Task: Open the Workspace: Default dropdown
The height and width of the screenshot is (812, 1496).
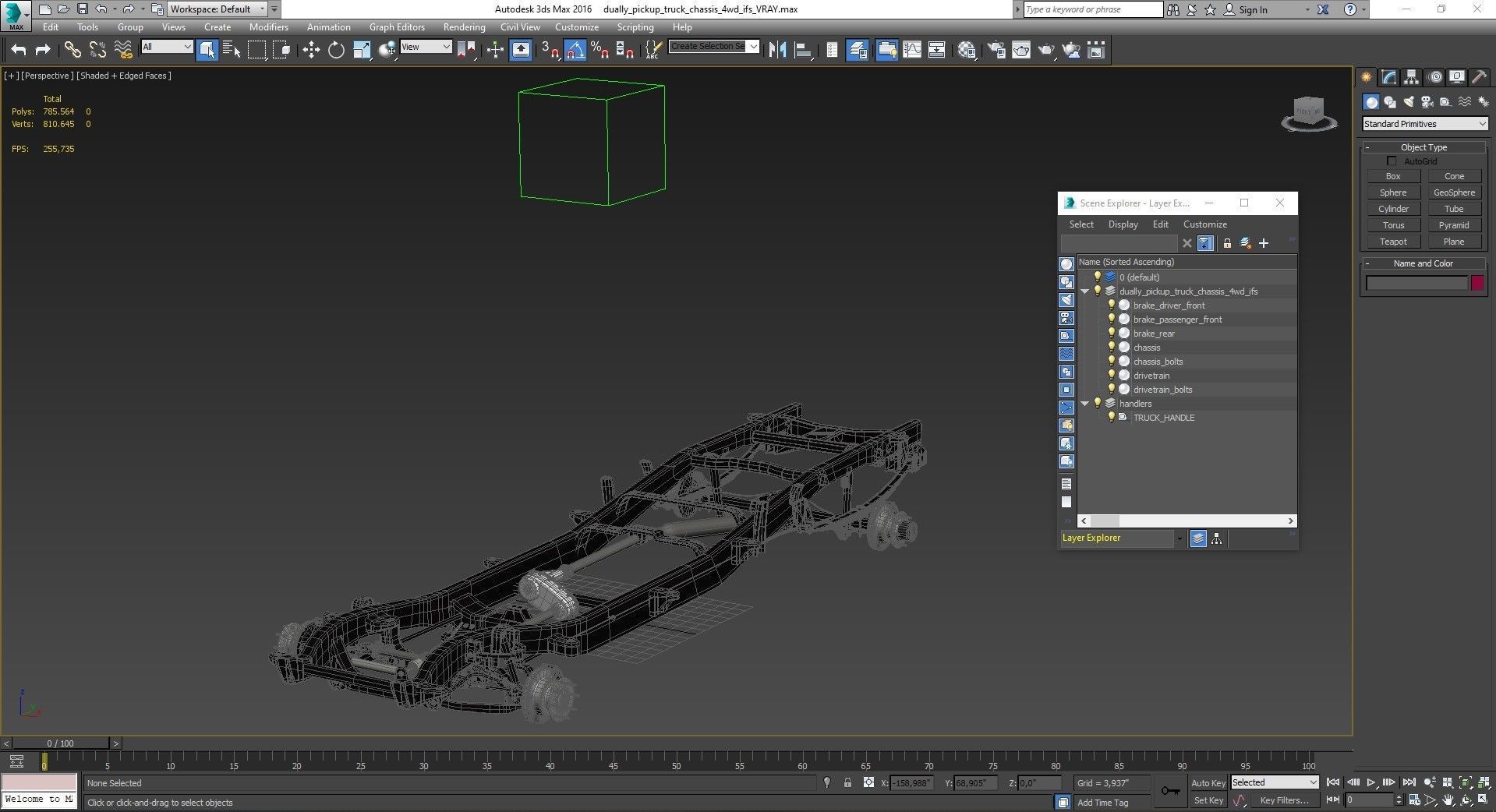Action: [216, 9]
